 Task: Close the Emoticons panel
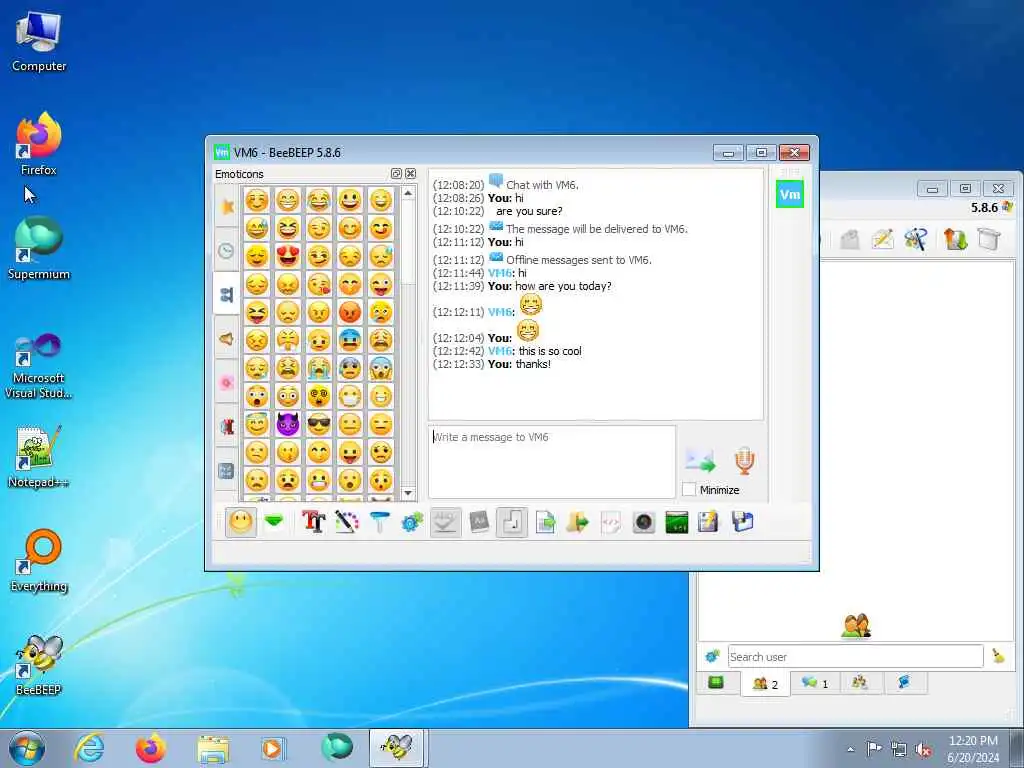pyautogui.click(x=410, y=174)
